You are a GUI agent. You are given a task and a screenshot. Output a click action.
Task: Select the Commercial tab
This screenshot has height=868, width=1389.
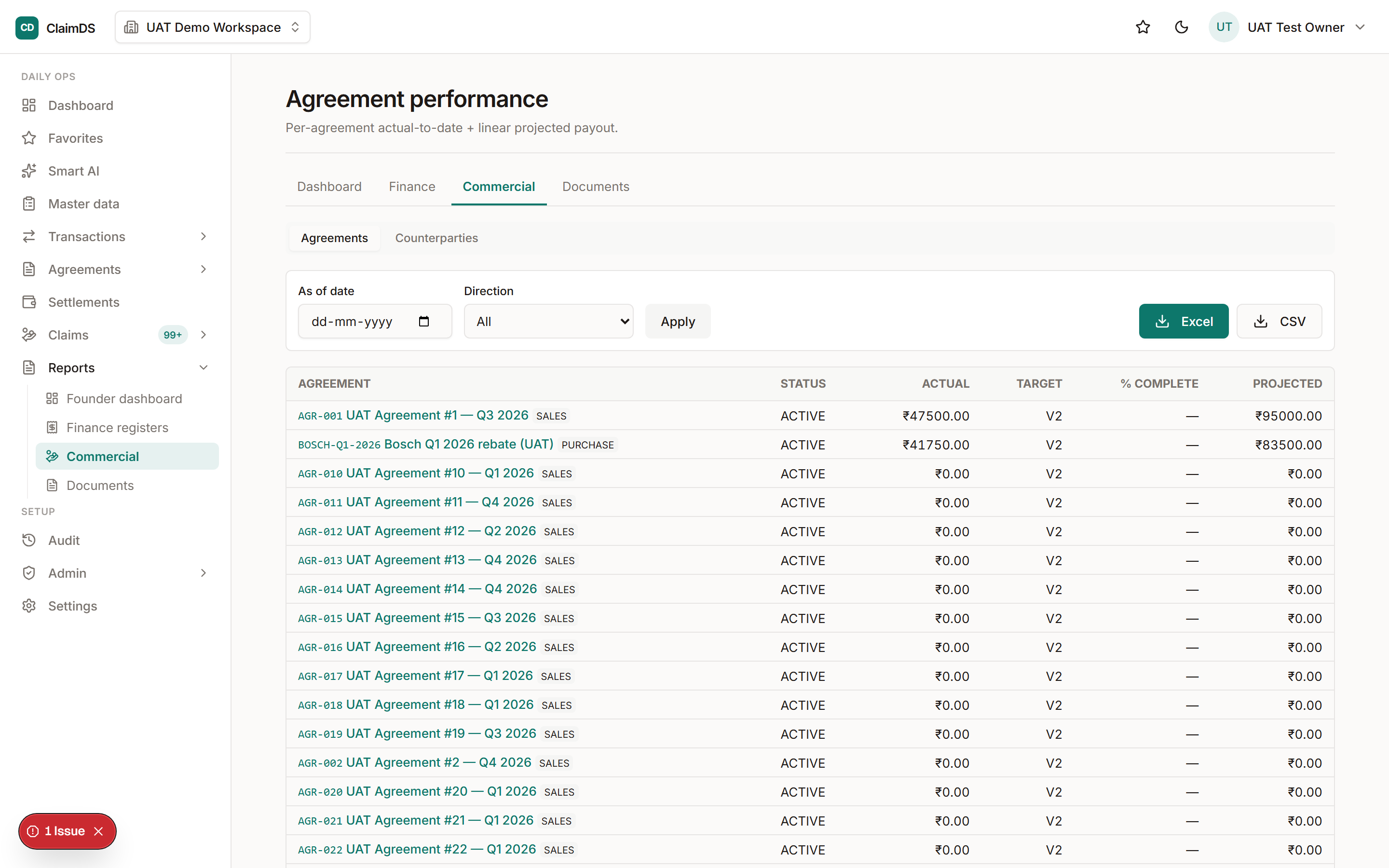(x=499, y=187)
